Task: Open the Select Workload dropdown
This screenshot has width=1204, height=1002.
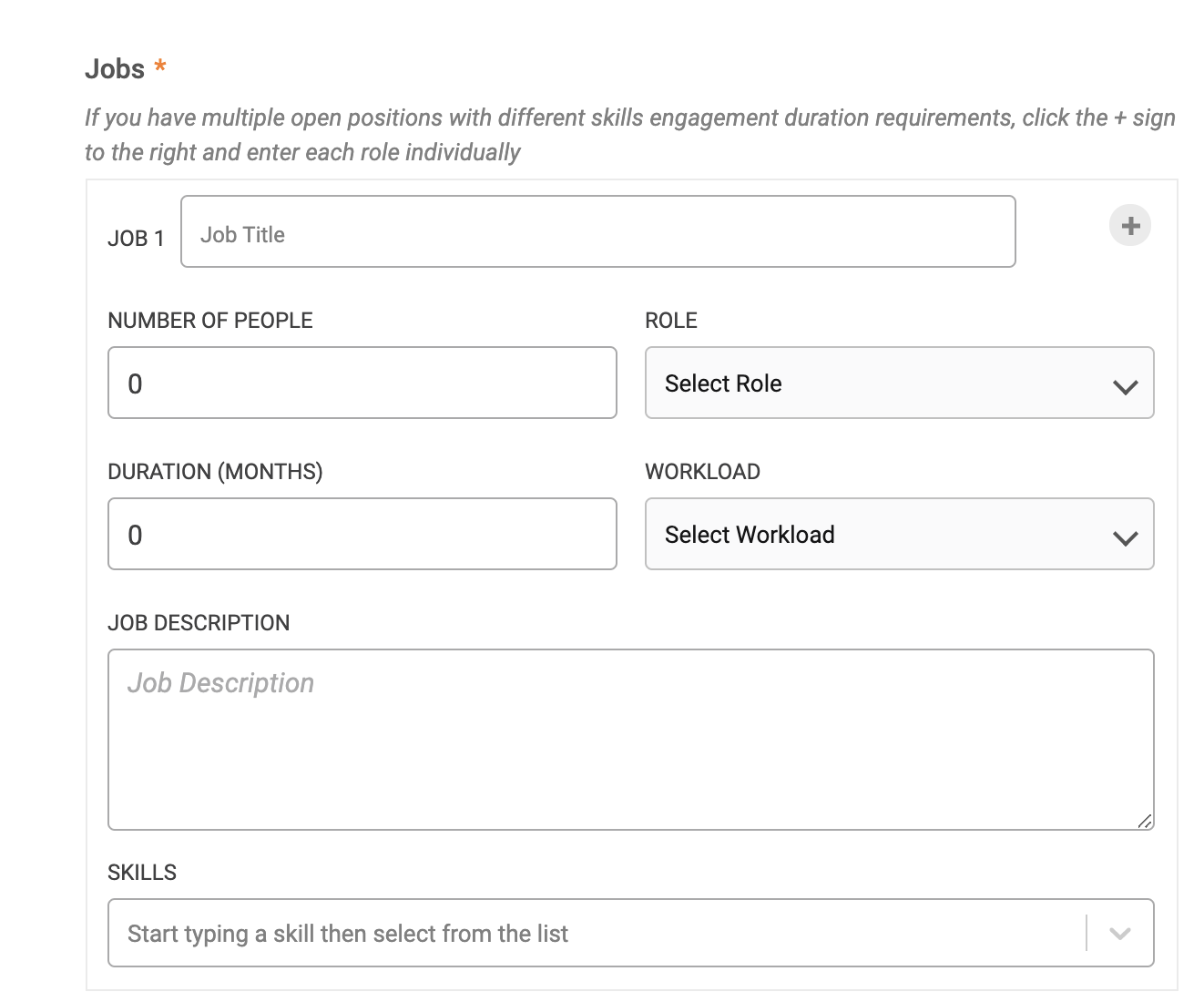Action: pos(900,534)
